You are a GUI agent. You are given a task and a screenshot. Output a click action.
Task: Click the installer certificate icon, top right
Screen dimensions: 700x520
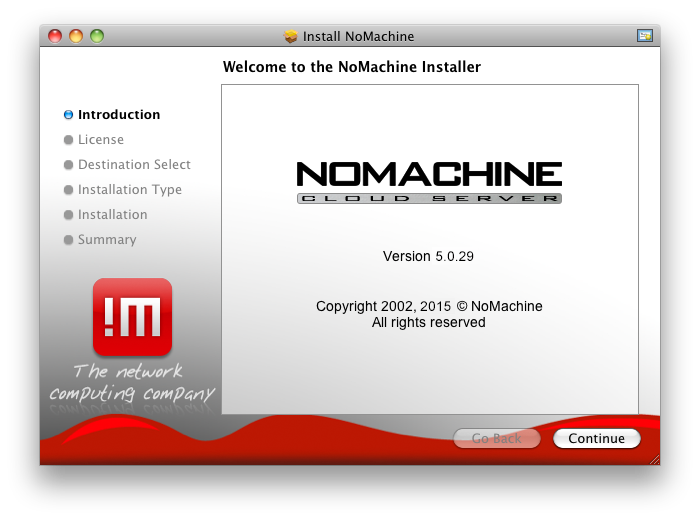tap(645, 36)
